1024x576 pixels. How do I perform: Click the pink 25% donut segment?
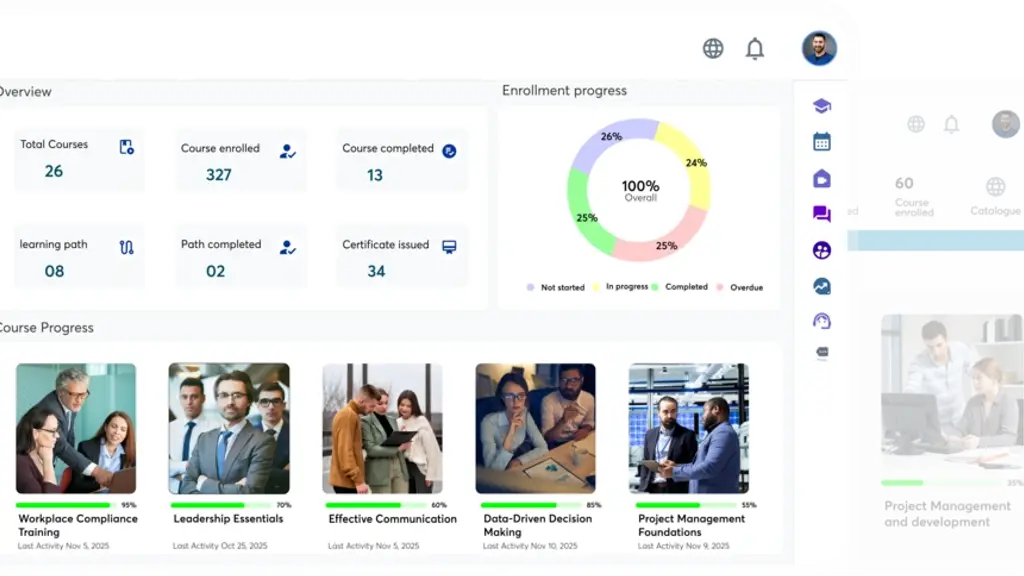point(666,245)
